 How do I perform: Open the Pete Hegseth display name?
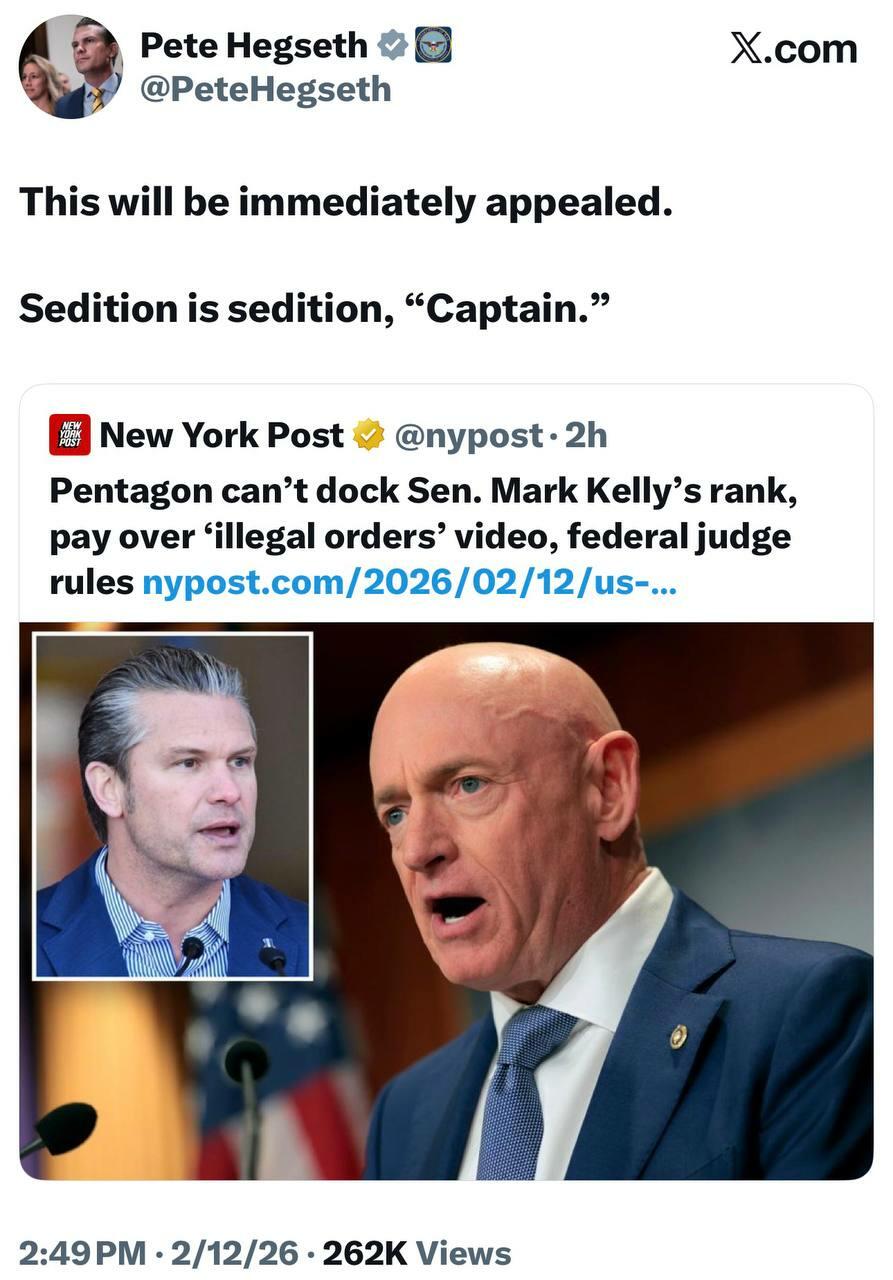point(254,45)
